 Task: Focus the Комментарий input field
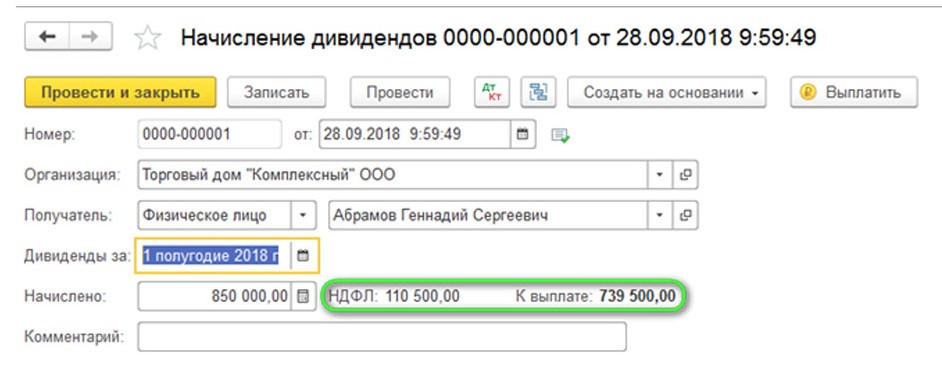382,336
